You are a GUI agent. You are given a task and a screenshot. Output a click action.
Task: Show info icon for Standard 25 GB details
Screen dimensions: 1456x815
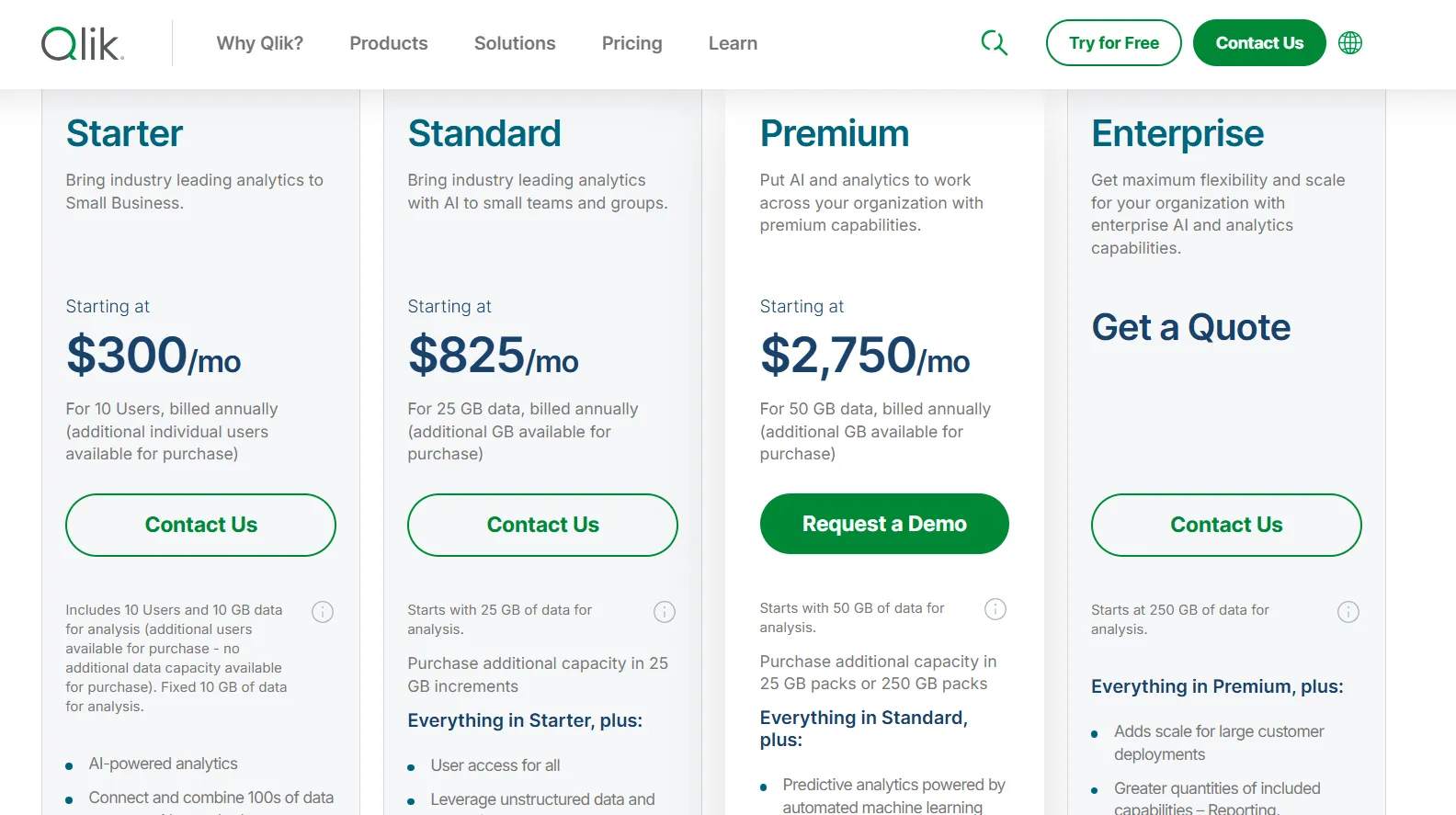[665, 612]
